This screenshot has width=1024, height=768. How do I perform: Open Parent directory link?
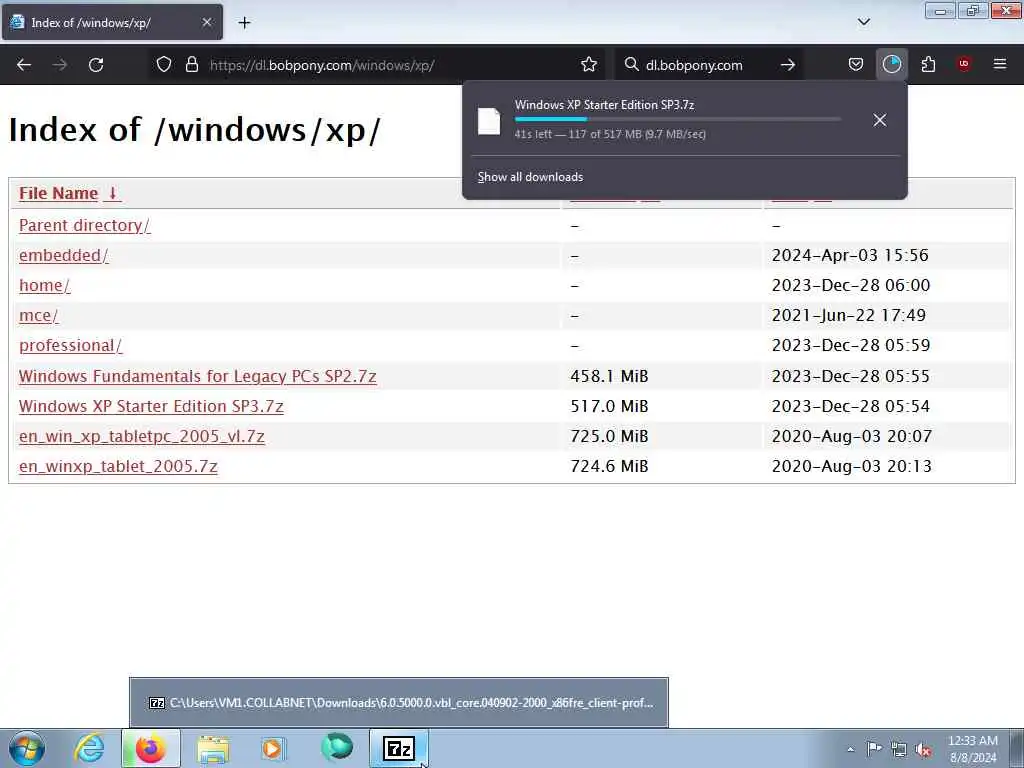pyautogui.click(x=84, y=225)
